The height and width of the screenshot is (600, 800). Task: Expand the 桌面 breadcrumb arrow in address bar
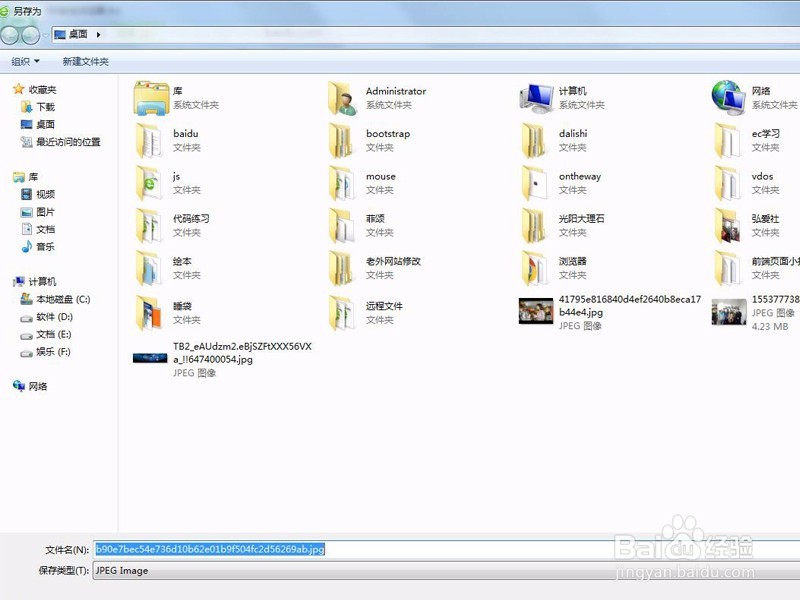pyautogui.click(x=98, y=35)
